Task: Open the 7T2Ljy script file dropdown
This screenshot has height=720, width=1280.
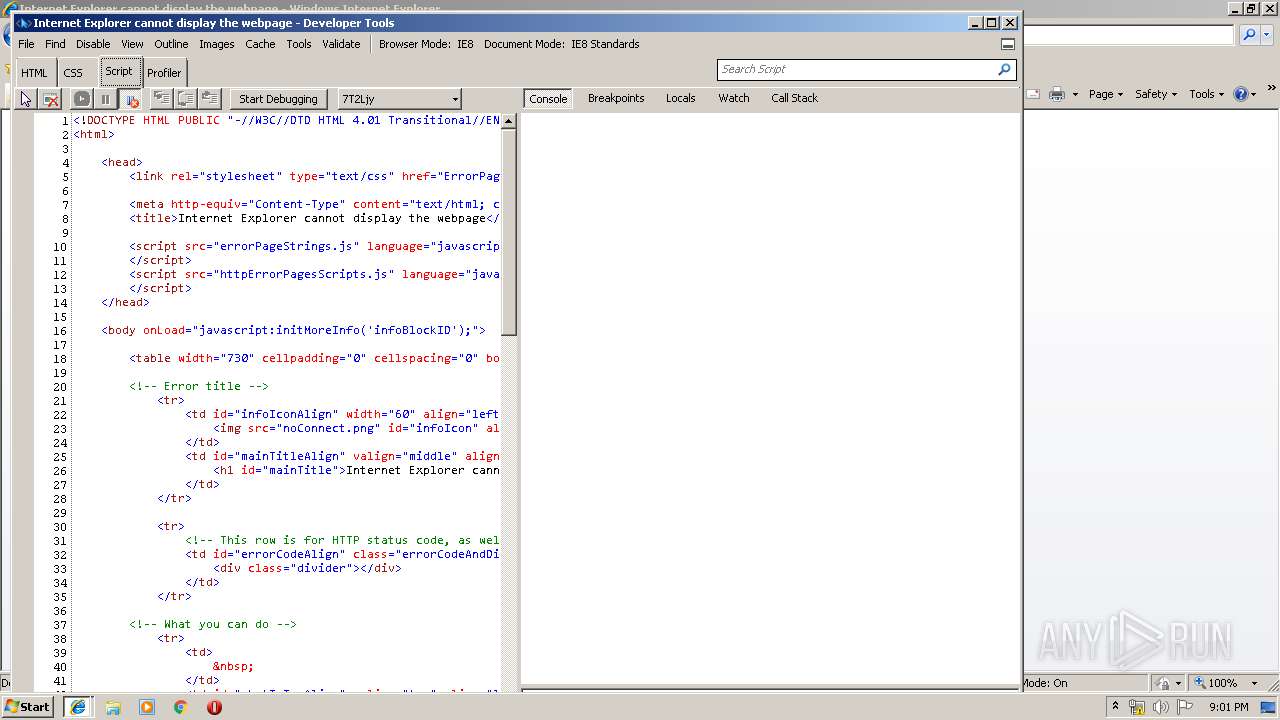Action: (399, 99)
